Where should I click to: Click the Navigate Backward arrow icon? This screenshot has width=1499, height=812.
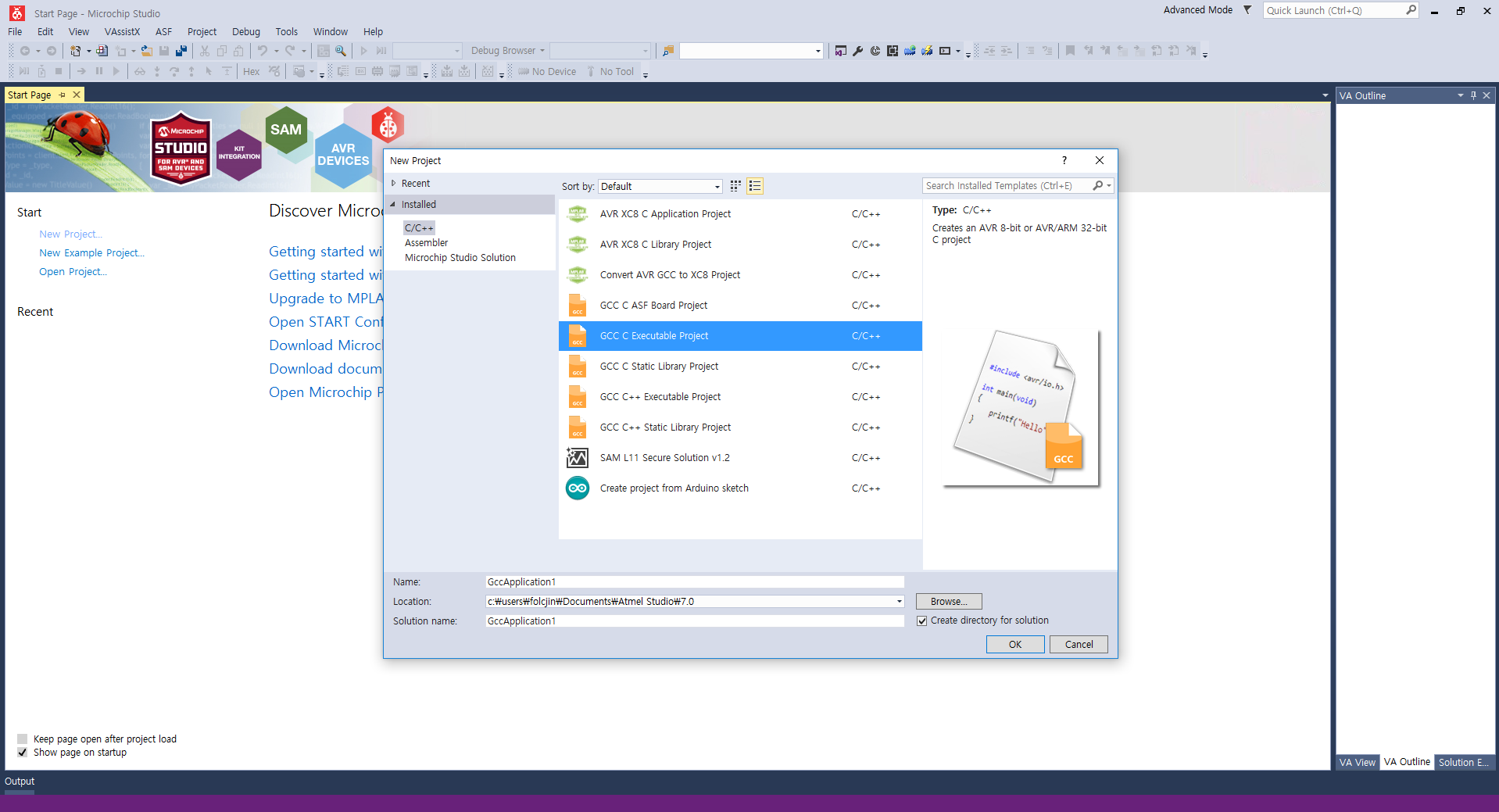click(x=25, y=51)
